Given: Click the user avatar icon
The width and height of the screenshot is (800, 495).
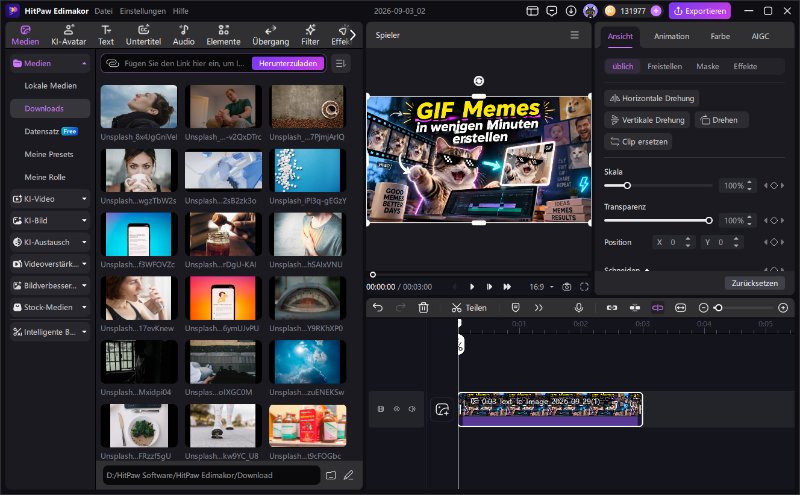Looking at the screenshot, I should (590, 11).
